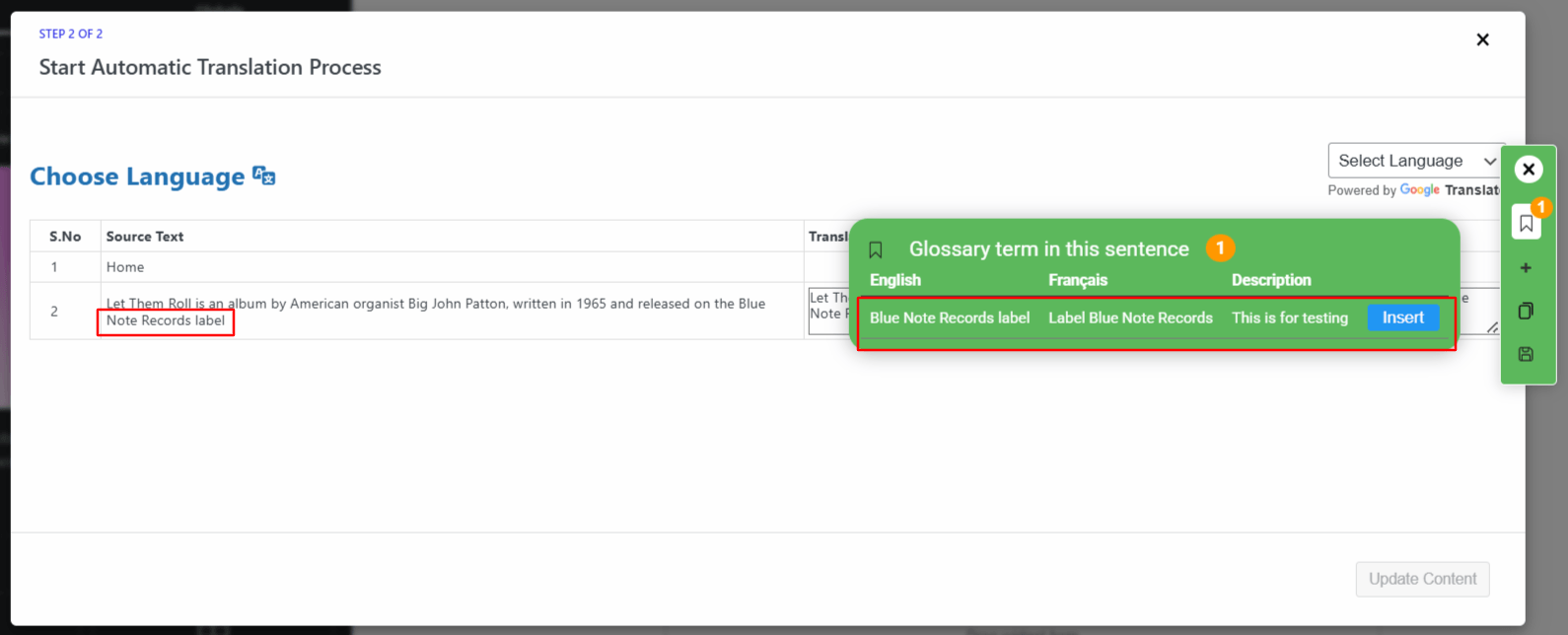This screenshot has height=635, width=1568.
Task: Click the 'Let Them Roll' source sentence
Action: coord(435,304)
